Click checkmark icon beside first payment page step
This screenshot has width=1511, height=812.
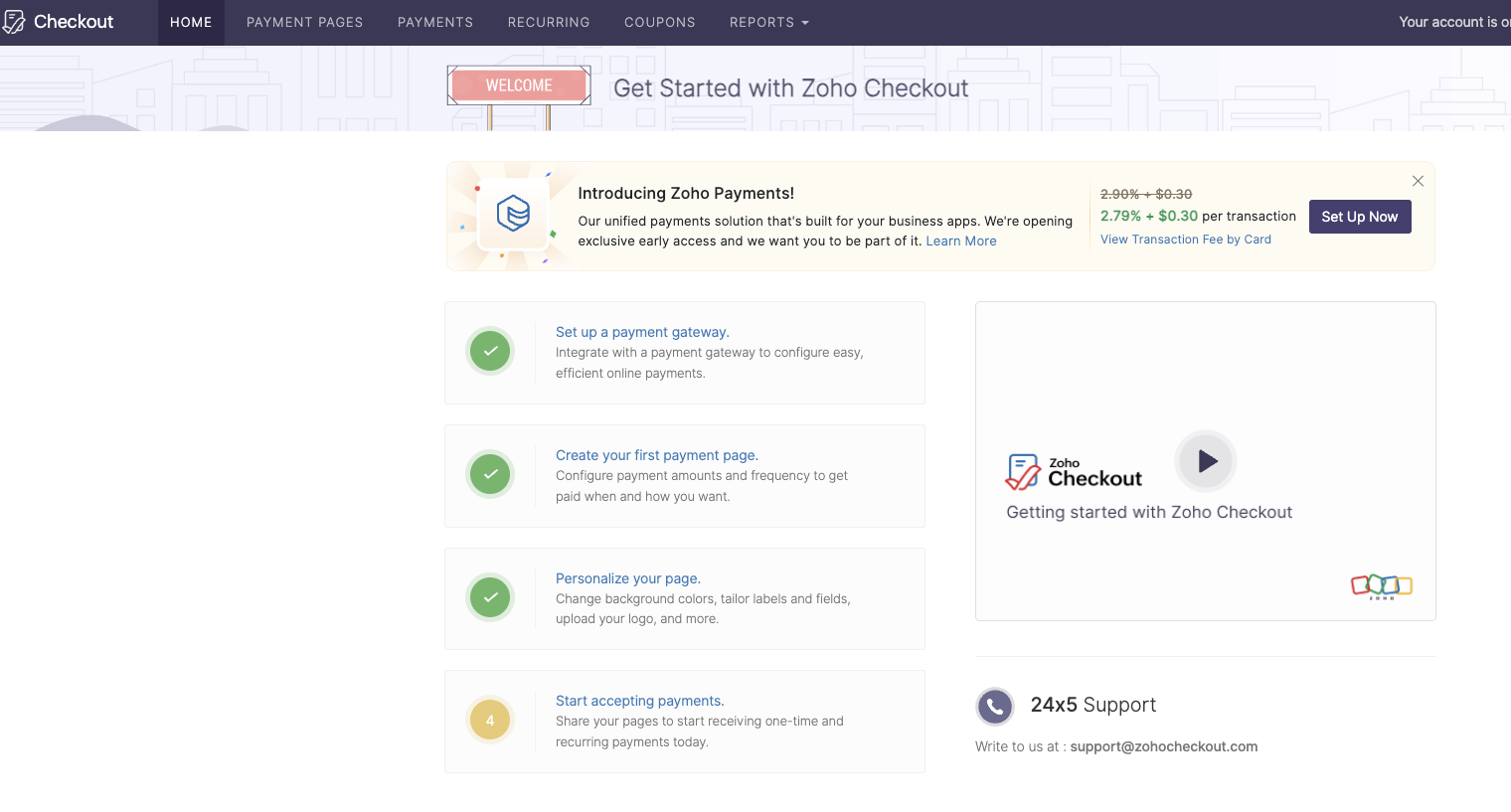[x=490, y=474]
